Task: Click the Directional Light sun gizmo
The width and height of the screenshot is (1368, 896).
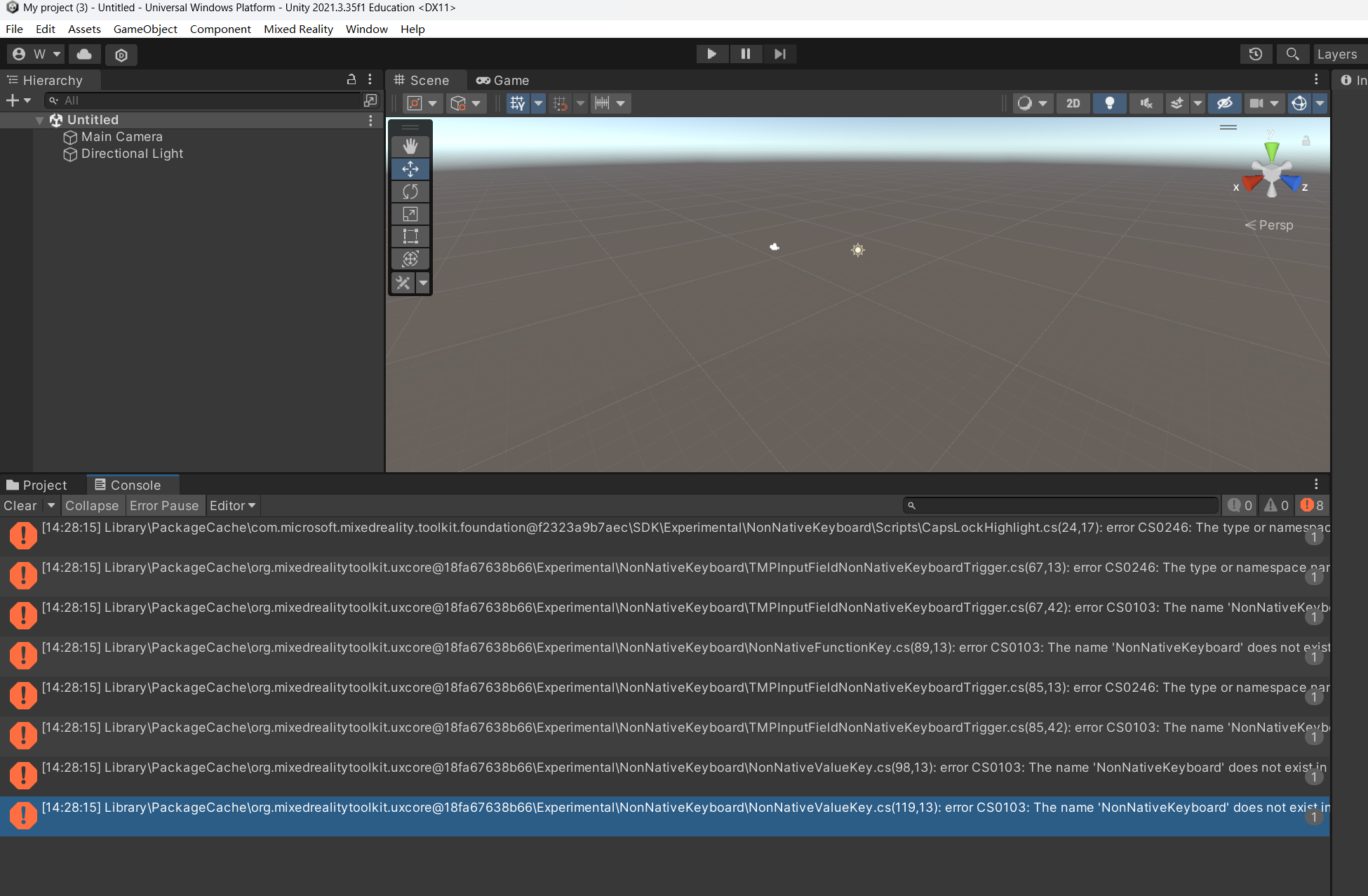Action: (x=858, y=250)
